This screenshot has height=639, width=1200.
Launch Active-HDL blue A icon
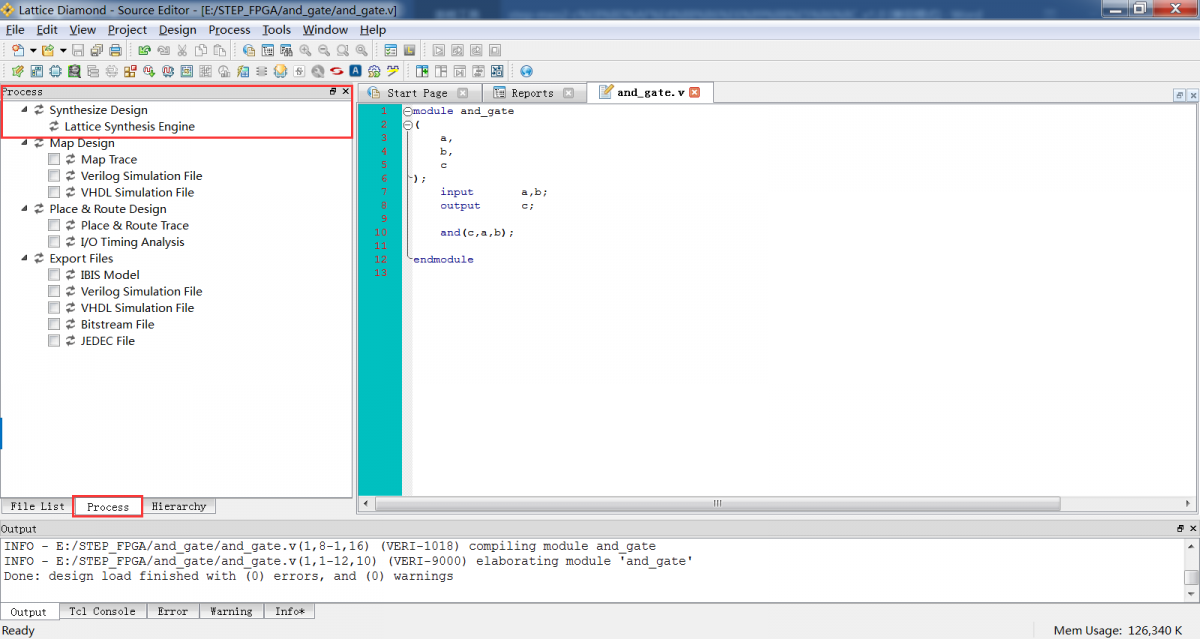[356, 71]
